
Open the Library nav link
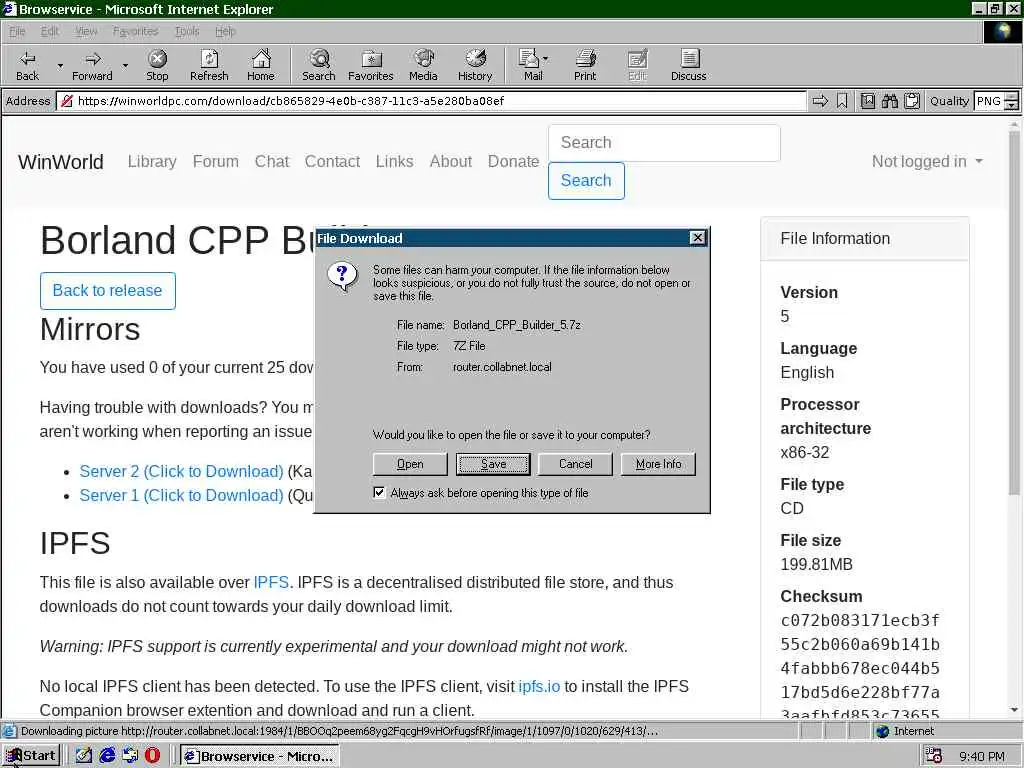(152, 161)
